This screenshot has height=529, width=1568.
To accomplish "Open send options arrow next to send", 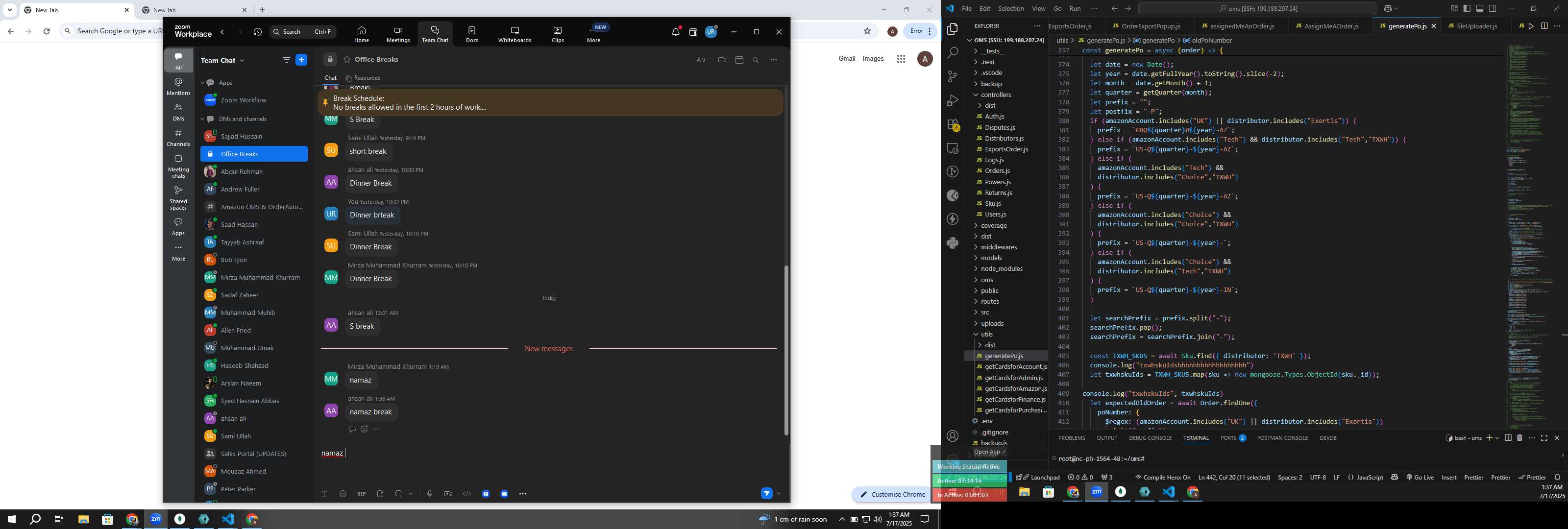I will [x=779, y=494].
